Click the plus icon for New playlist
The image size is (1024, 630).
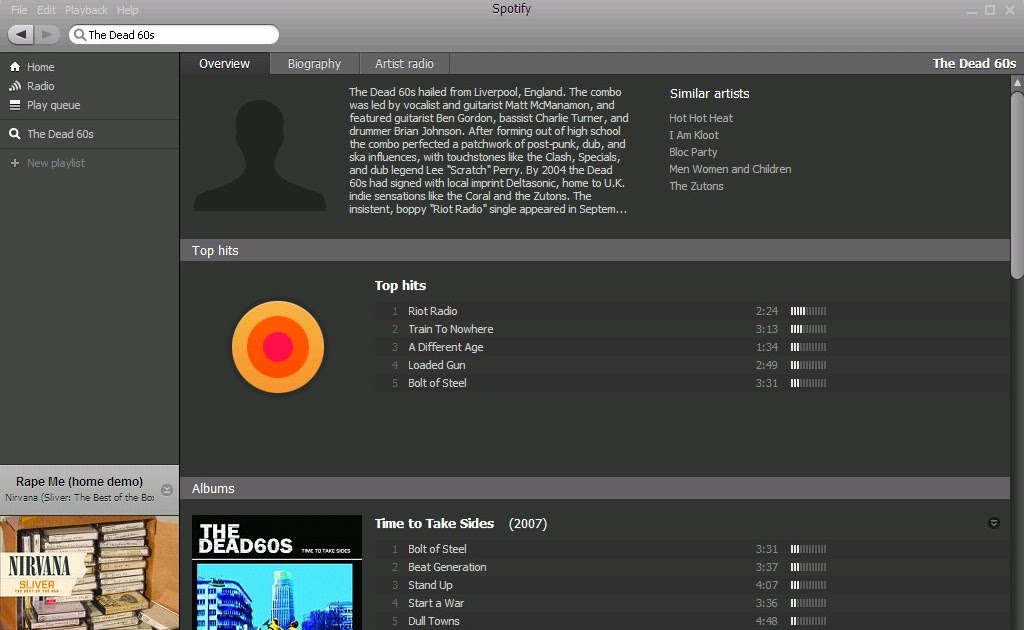pos(15,163)
